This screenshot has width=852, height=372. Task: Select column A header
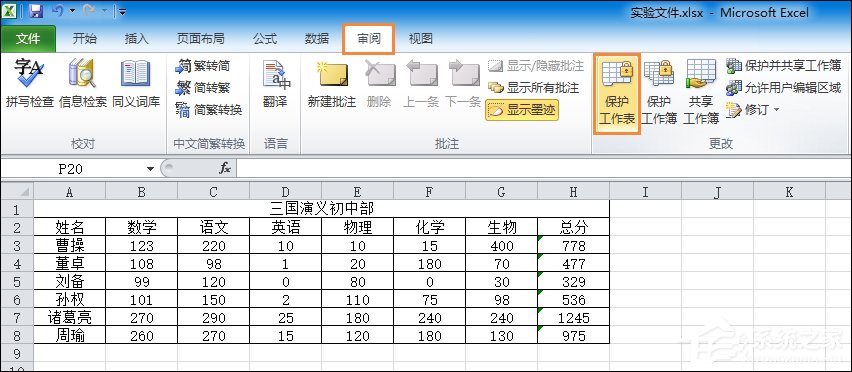pyautogui.click(x=70, y=191)
